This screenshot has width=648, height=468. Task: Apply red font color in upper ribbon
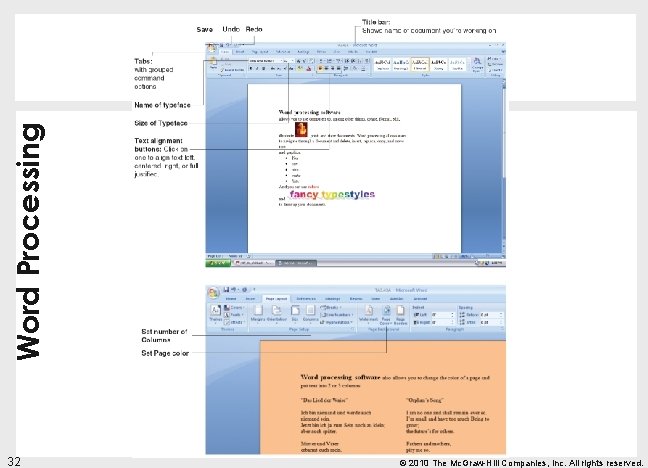[309, 69]
